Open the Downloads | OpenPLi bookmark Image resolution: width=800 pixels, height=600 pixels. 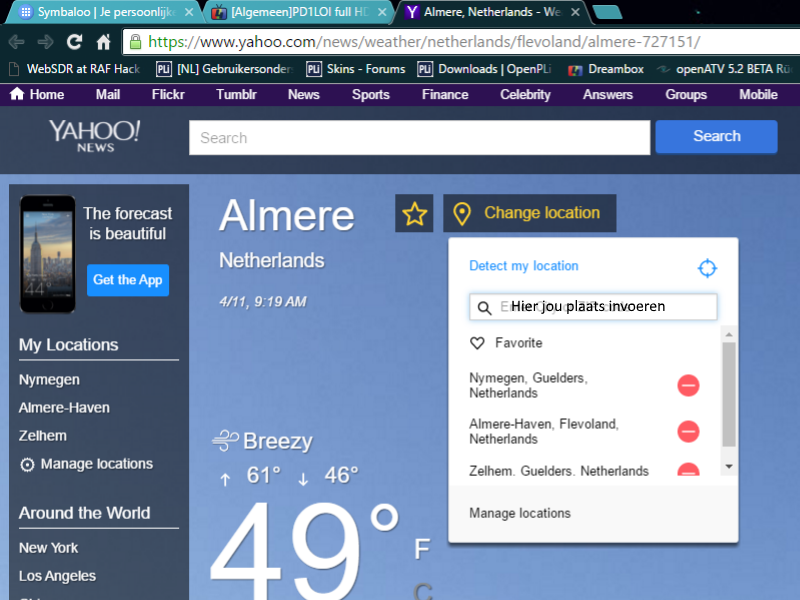pos(485,69)
